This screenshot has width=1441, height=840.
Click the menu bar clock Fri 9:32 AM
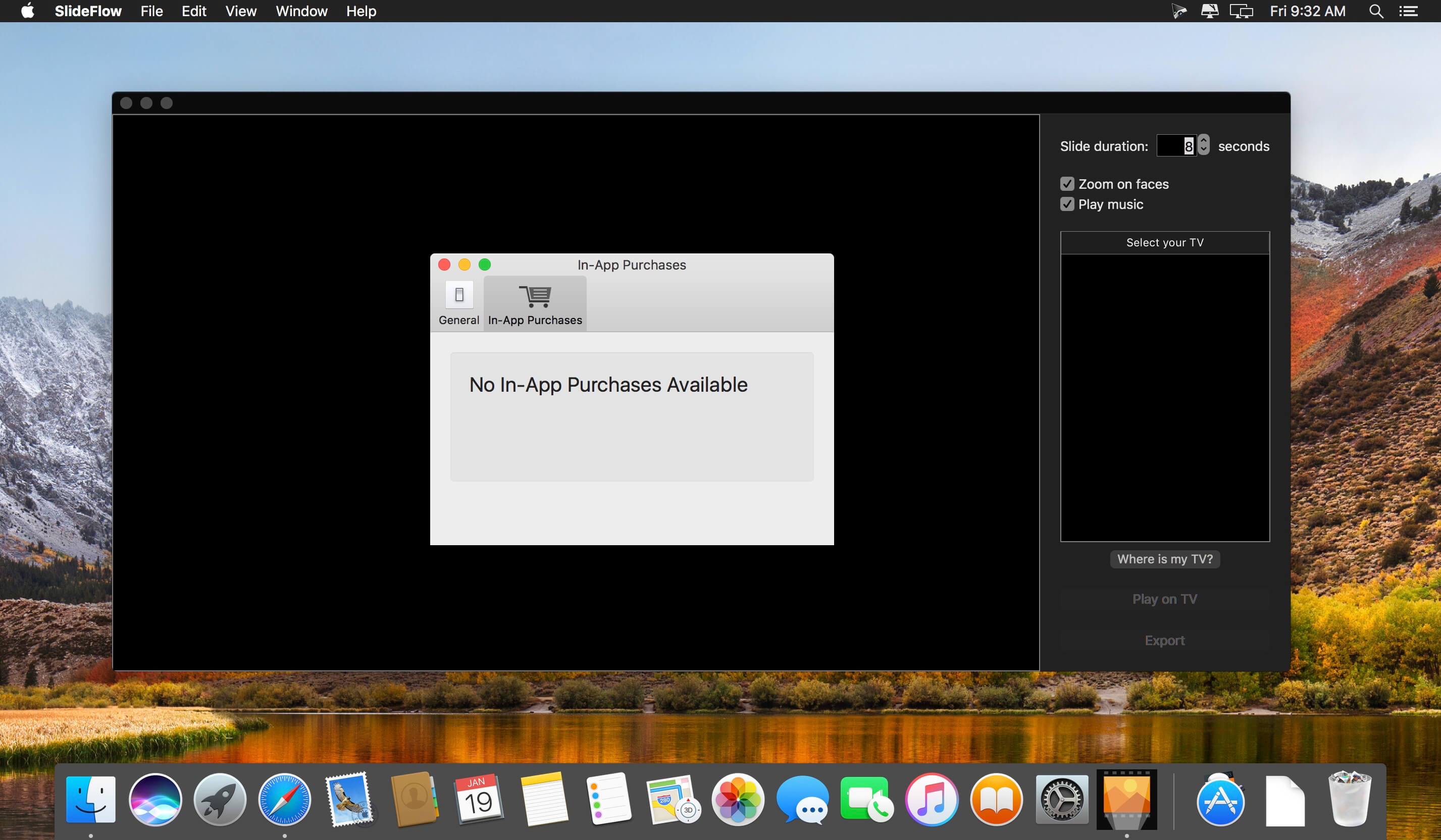click(x=1307, y=11)
